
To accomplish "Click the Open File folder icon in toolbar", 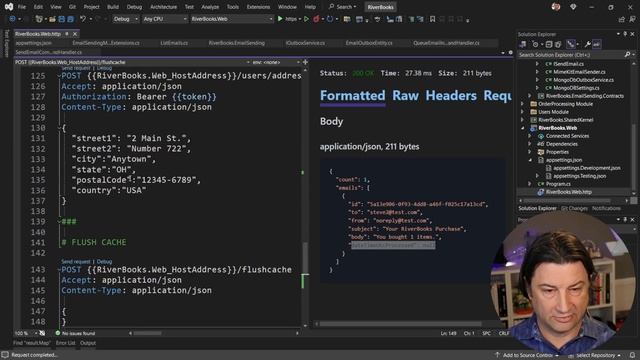I will [52, 19].
